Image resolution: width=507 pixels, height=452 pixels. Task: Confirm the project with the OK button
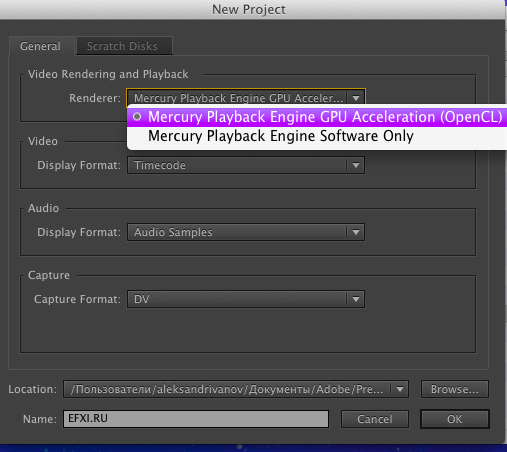point(455,419)
